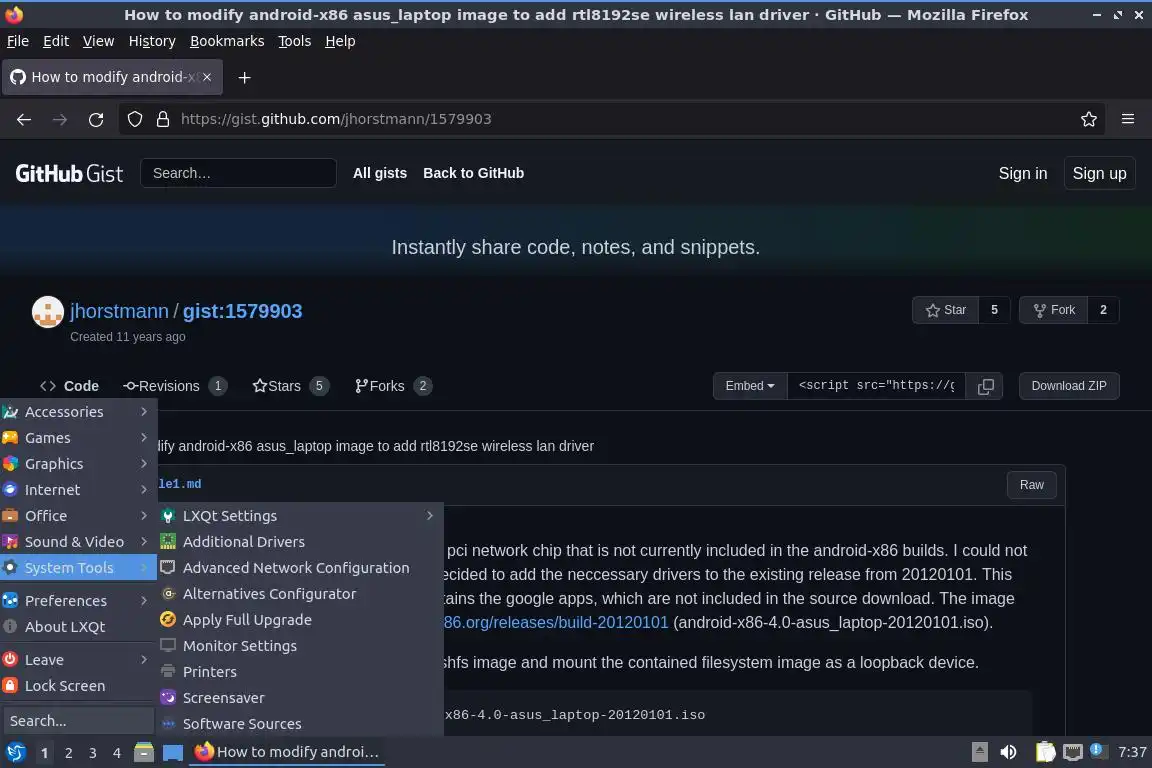Click the site padlock icon
The height and width of the screenshot is (768, 1152).
pos(163,119)
